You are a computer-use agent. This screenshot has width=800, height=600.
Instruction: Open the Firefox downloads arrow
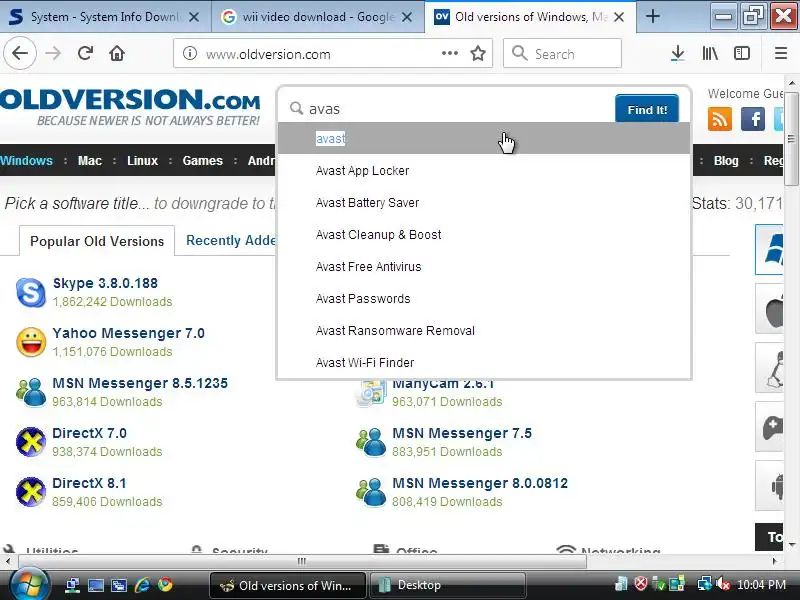(x=678, y=53)
